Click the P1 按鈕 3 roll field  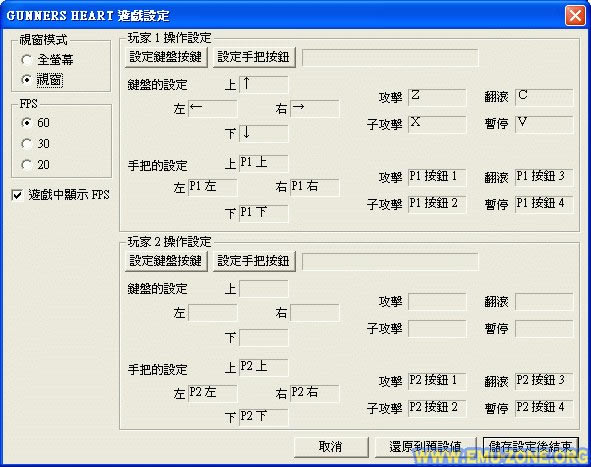(x=544, y=177)
